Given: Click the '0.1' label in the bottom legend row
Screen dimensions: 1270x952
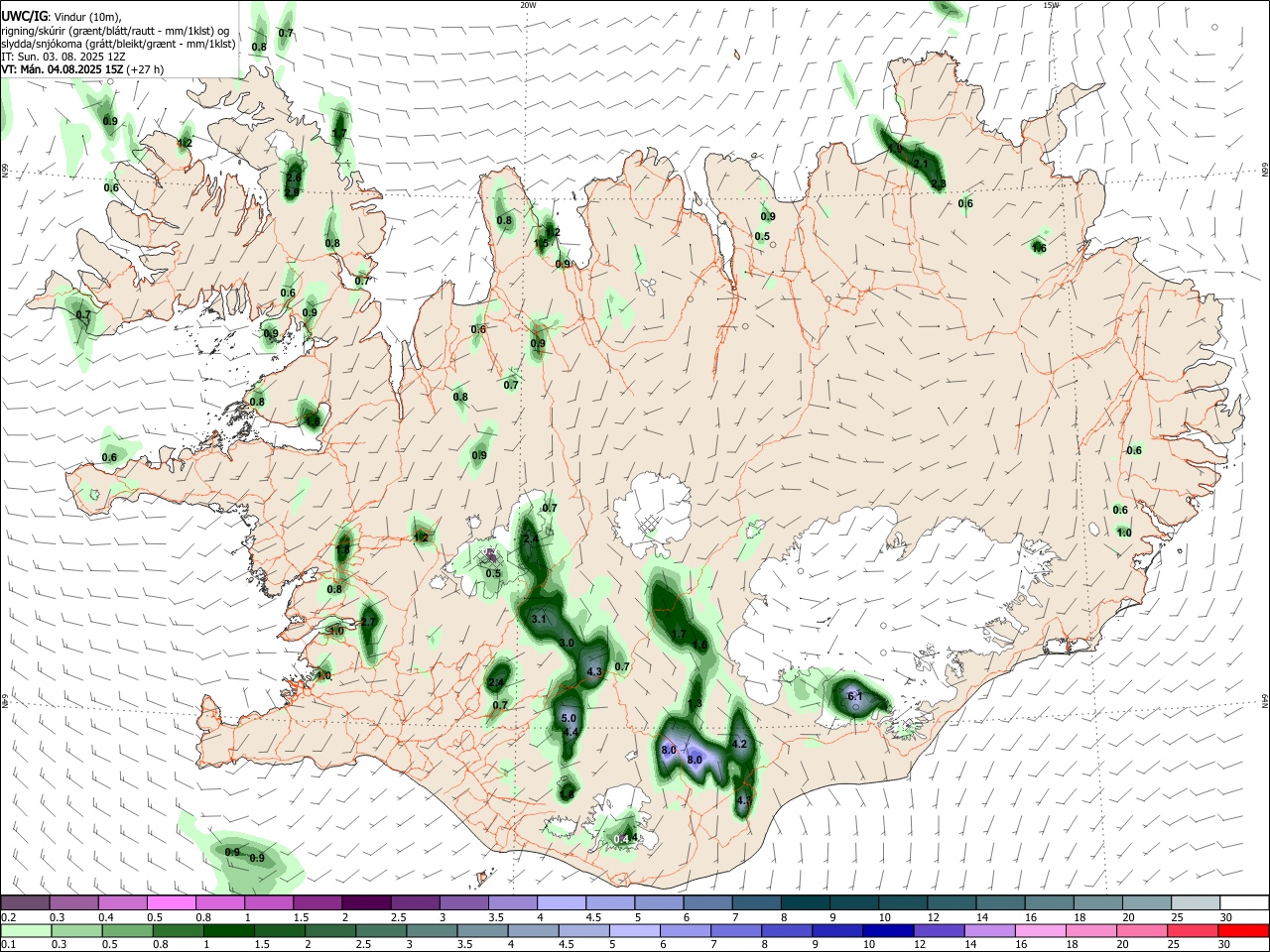Looking at the screenshot, I should tap(9, 945).
